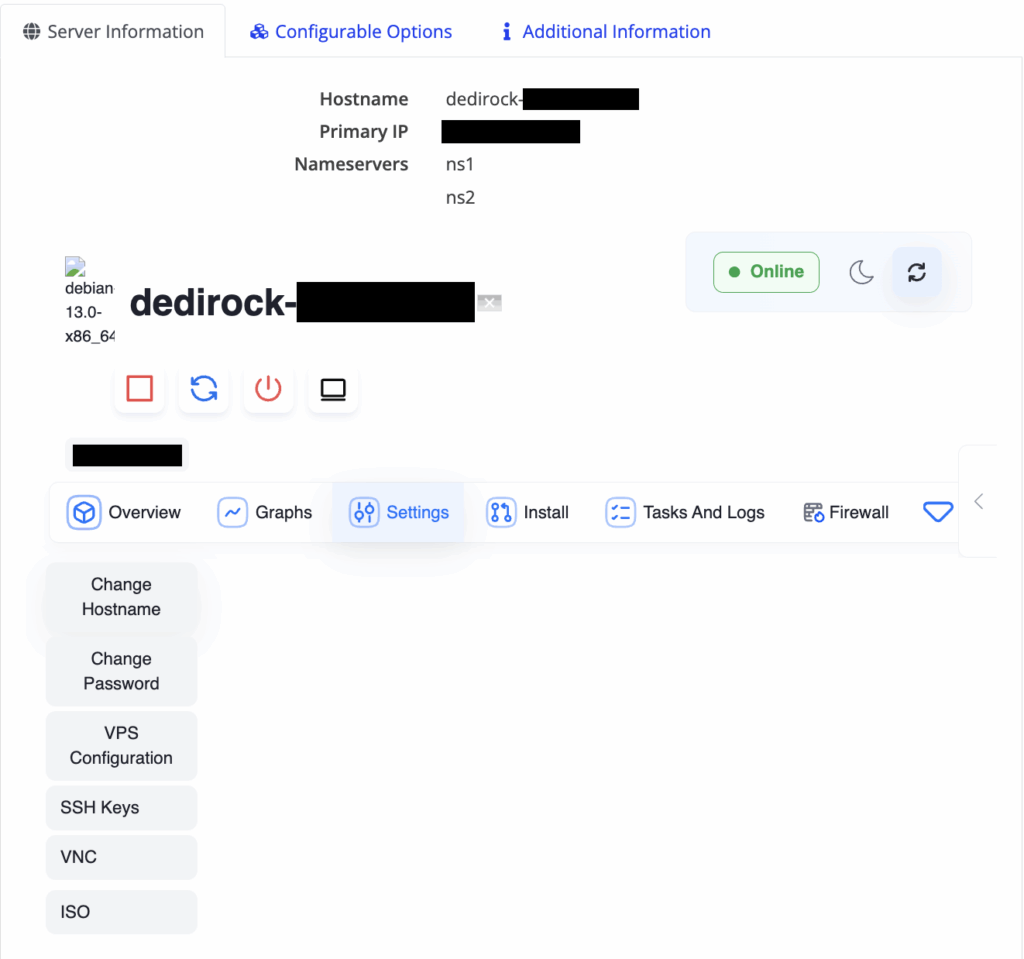Open the Additional Information tab

[x=604, y=31]
